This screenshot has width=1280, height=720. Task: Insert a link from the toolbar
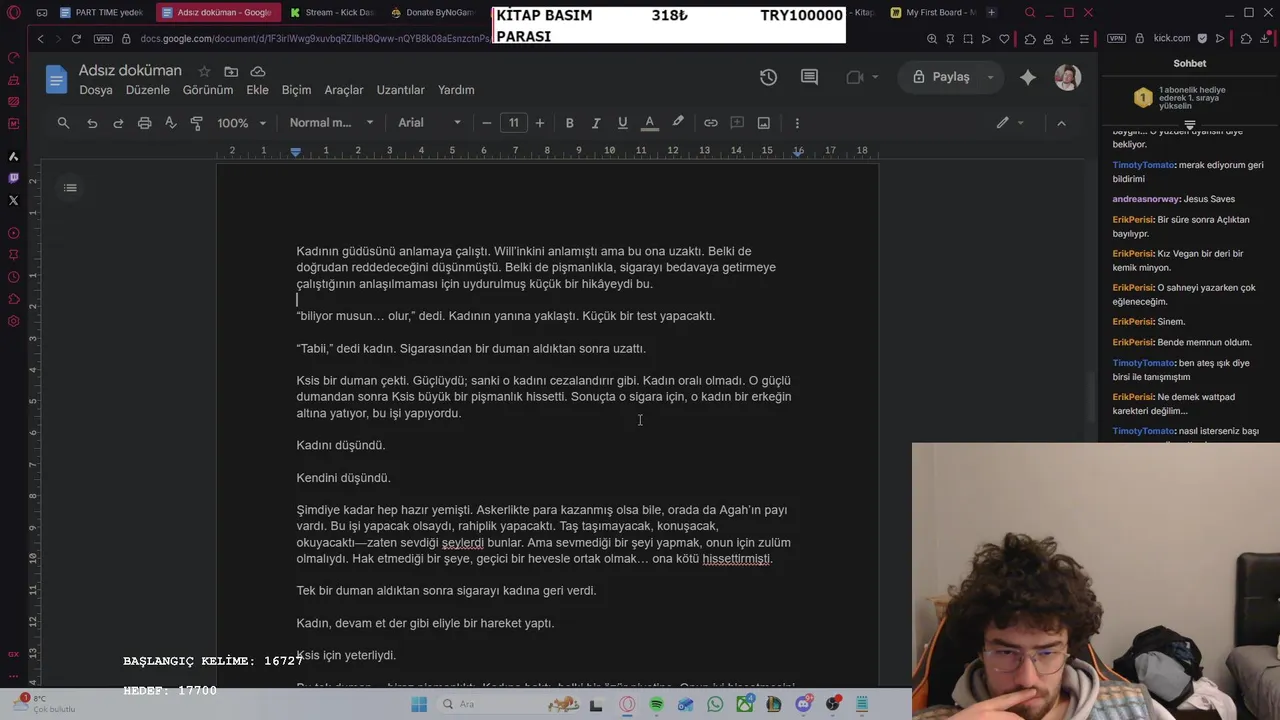coord(711,123)
